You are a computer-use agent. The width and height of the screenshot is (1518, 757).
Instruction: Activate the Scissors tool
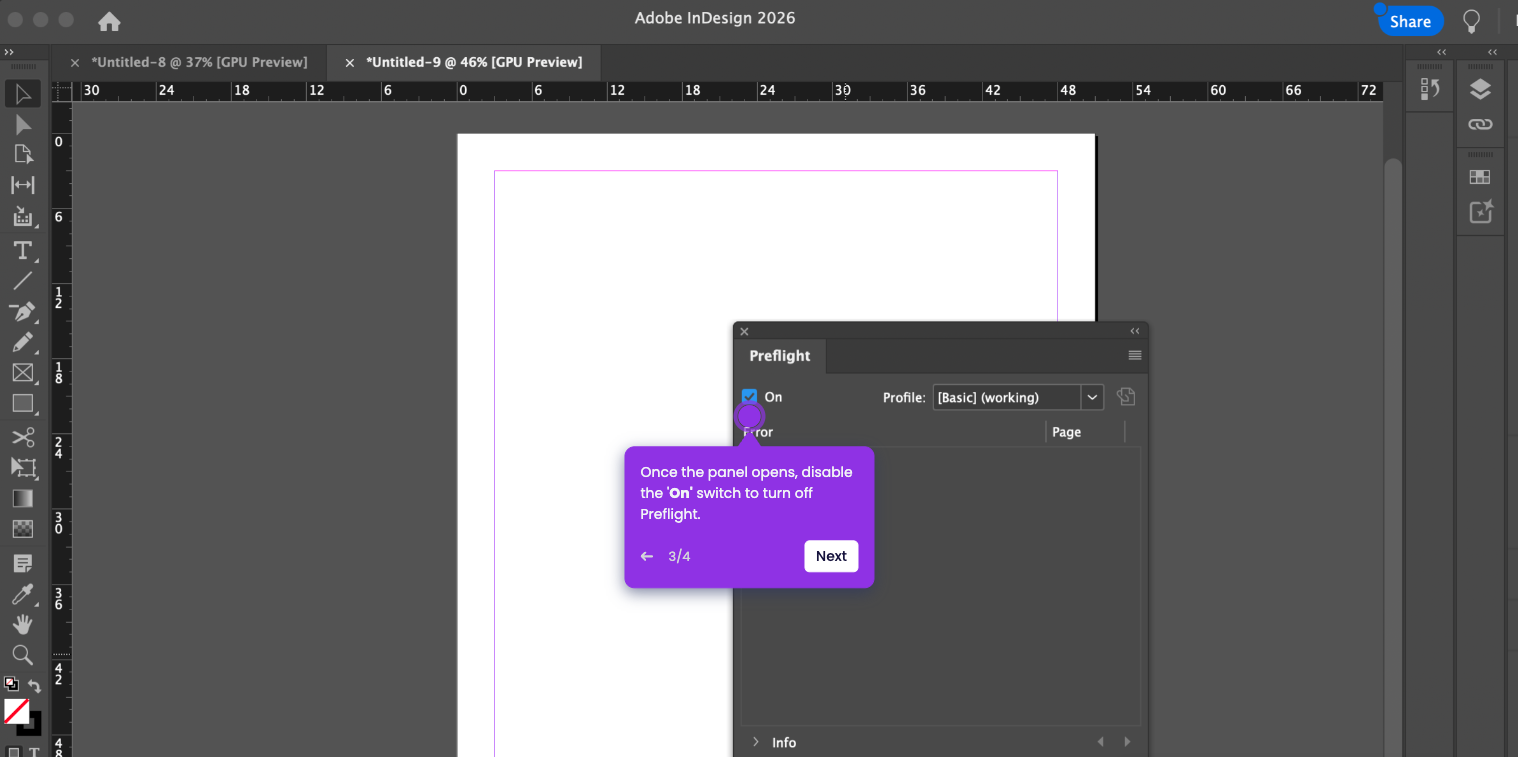[22, 437]
